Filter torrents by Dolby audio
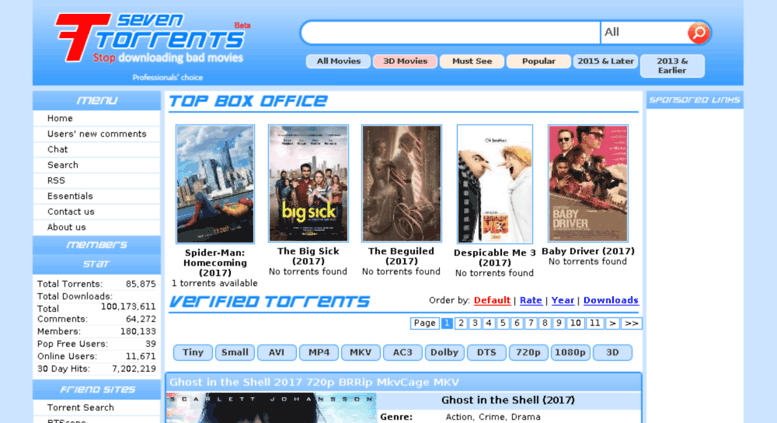 click(444, 353)
